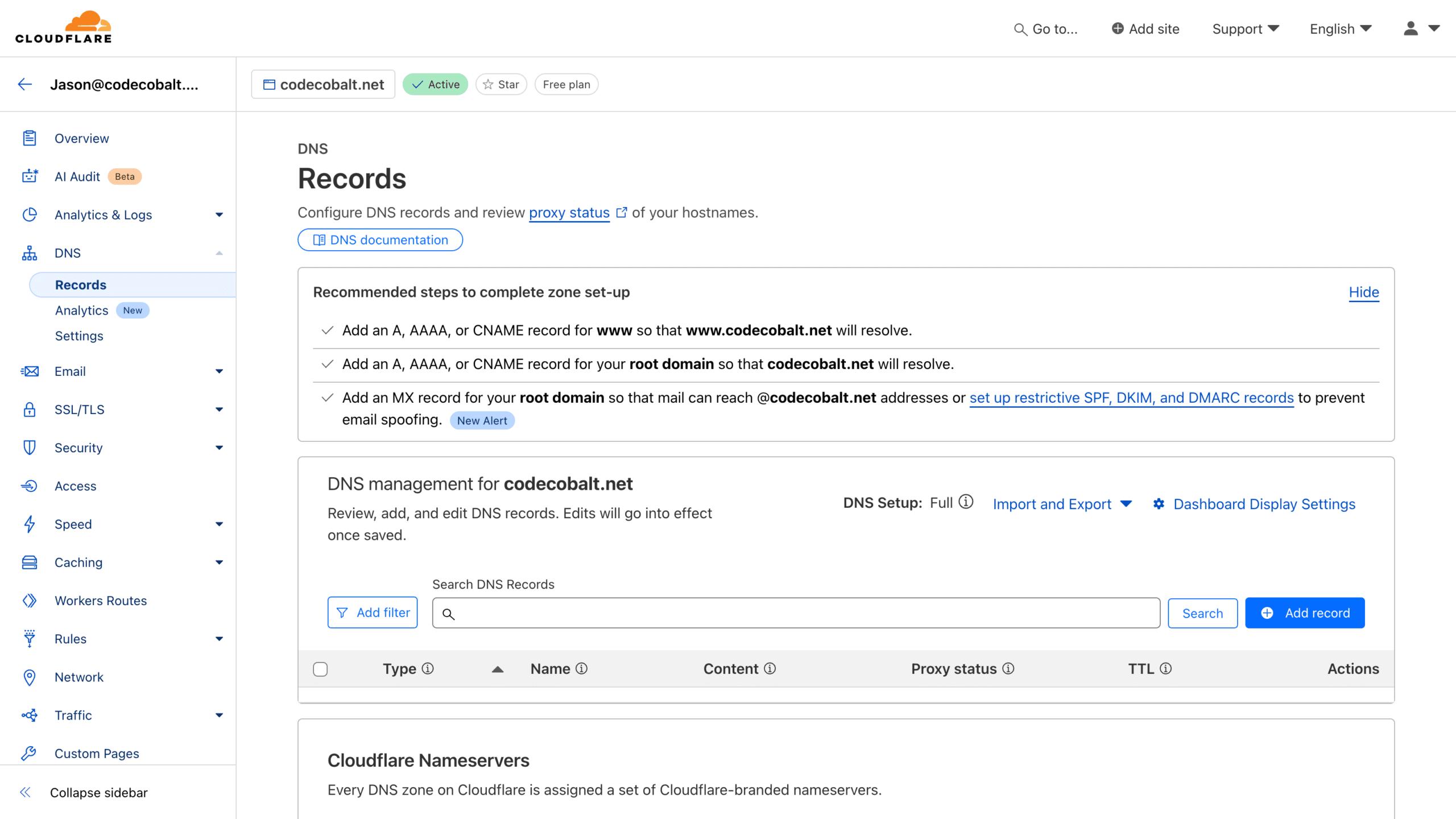This screenshot has height=819, width=1456.
Task: Select the DNS icon in sidebar
Action: coord(29,253)
